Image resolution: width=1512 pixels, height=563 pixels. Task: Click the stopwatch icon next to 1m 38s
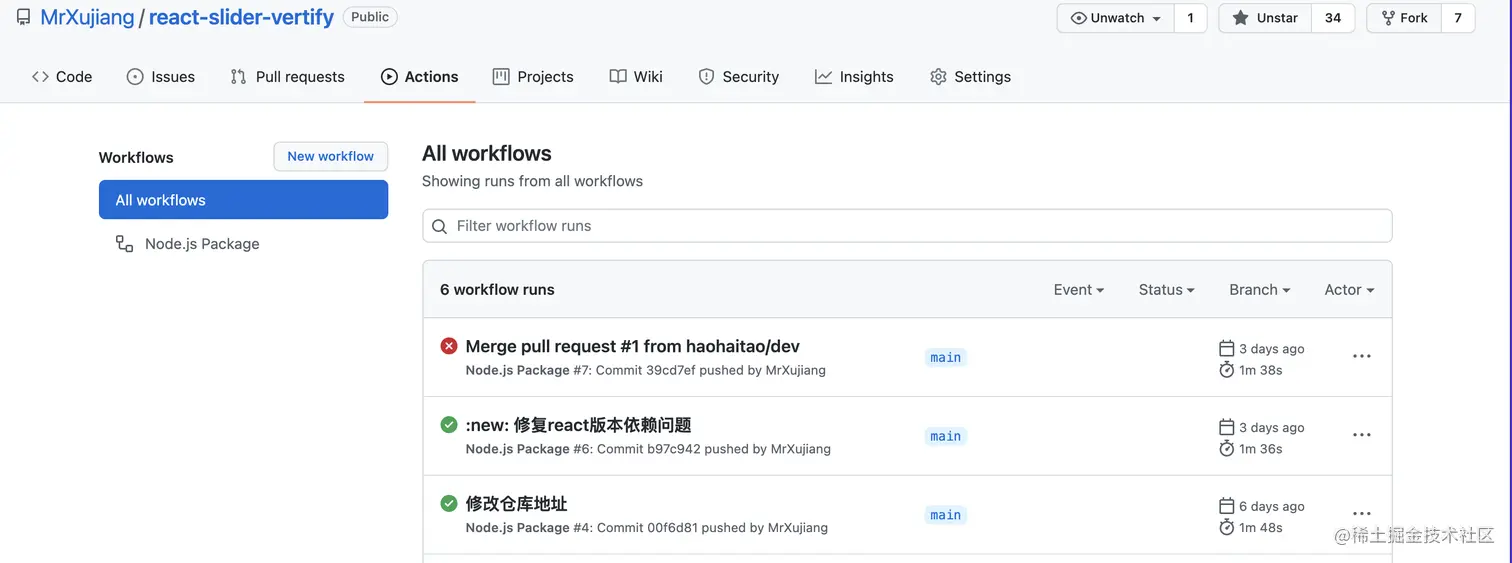point(1227,370)
